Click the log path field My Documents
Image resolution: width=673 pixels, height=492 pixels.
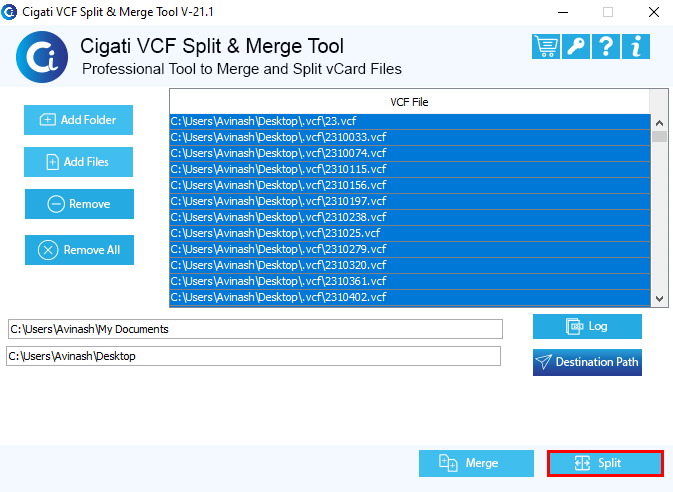coord(255,329)
